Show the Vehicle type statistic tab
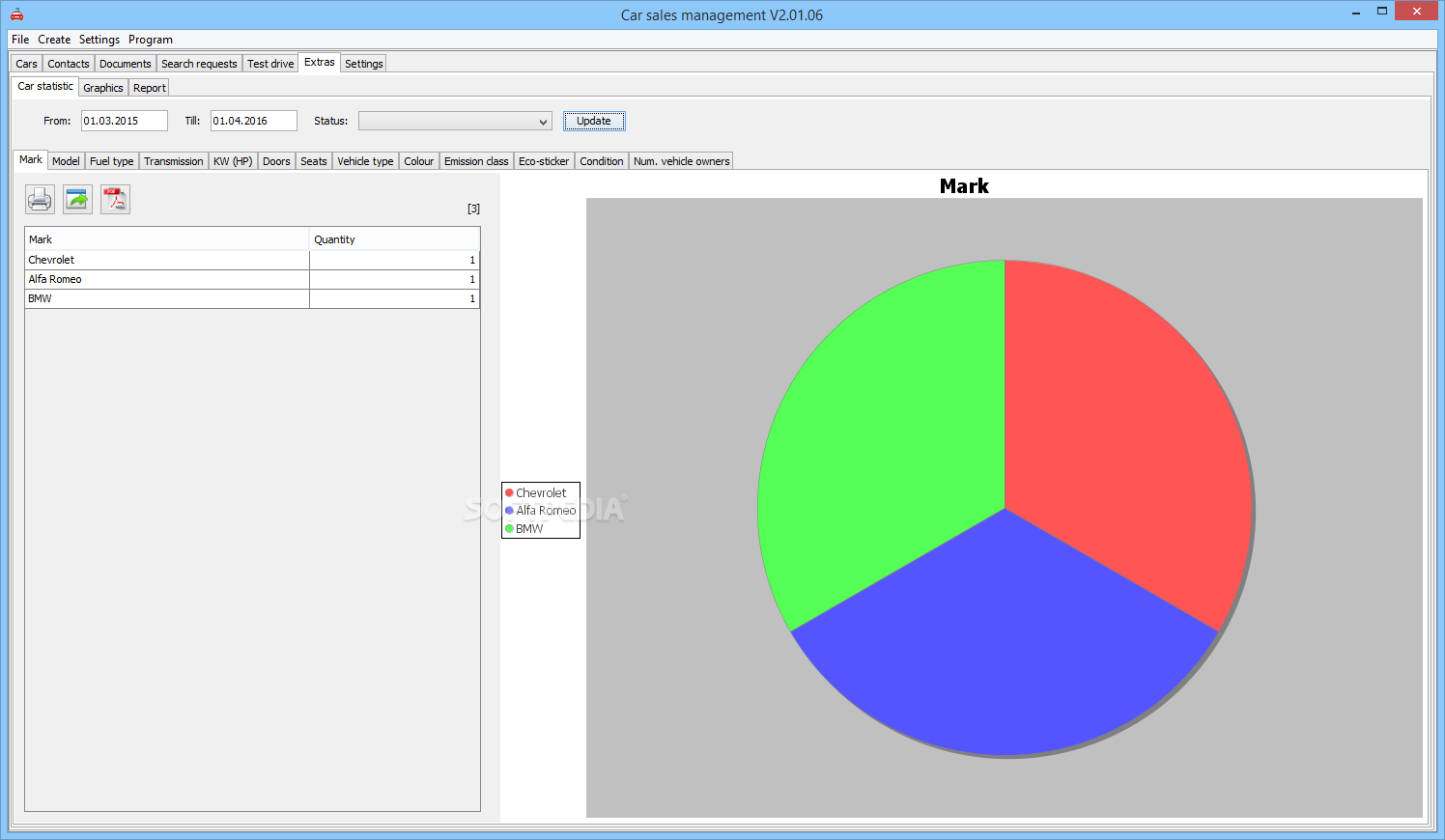This screenshot has height=840, width=1445. point(365,161)
